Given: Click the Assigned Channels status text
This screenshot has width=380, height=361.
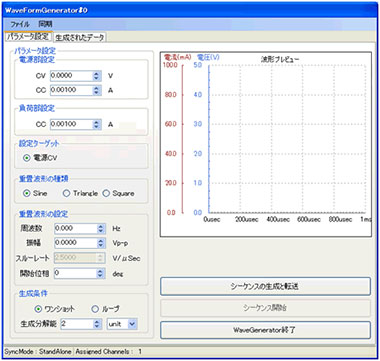Looking at the screenshot, I should (x=108, y=351).
